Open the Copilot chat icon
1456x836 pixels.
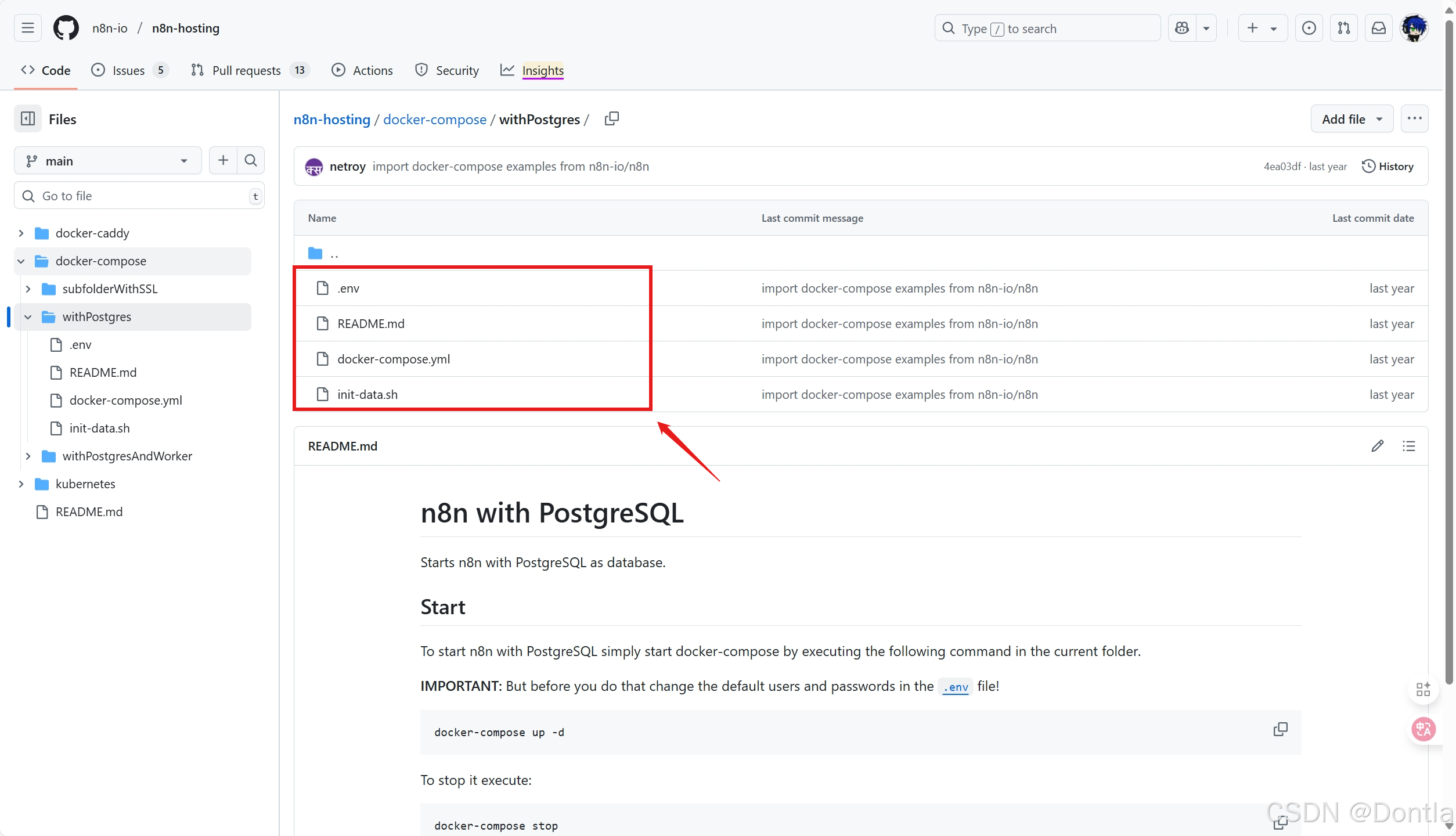(1181, 27)
